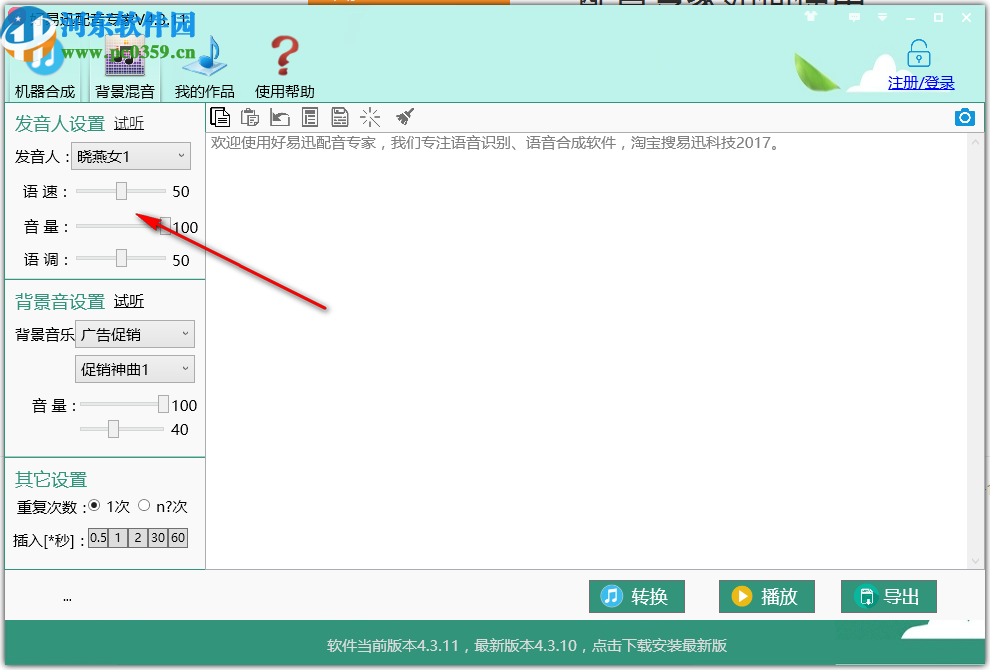Click the broom clear-text toolbar icon

[404, 117]
